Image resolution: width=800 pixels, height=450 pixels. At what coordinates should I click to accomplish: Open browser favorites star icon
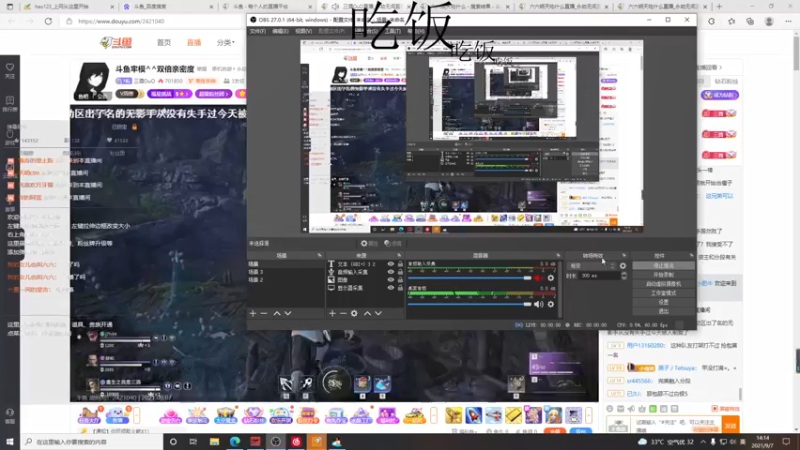731,21
